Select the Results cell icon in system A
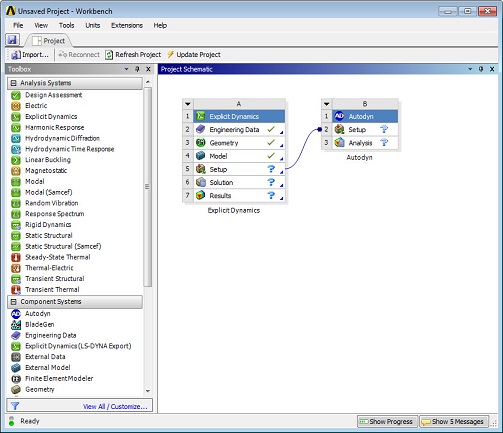This screenshot has height=433, width=503. point(200,195)
